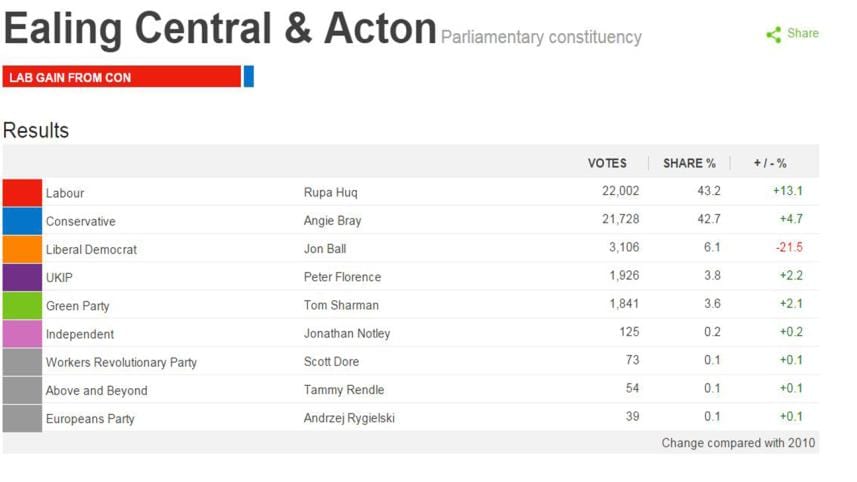Select the green Green Party swatch
This screenshot has height=482, width=857.
tap(22, 305)
